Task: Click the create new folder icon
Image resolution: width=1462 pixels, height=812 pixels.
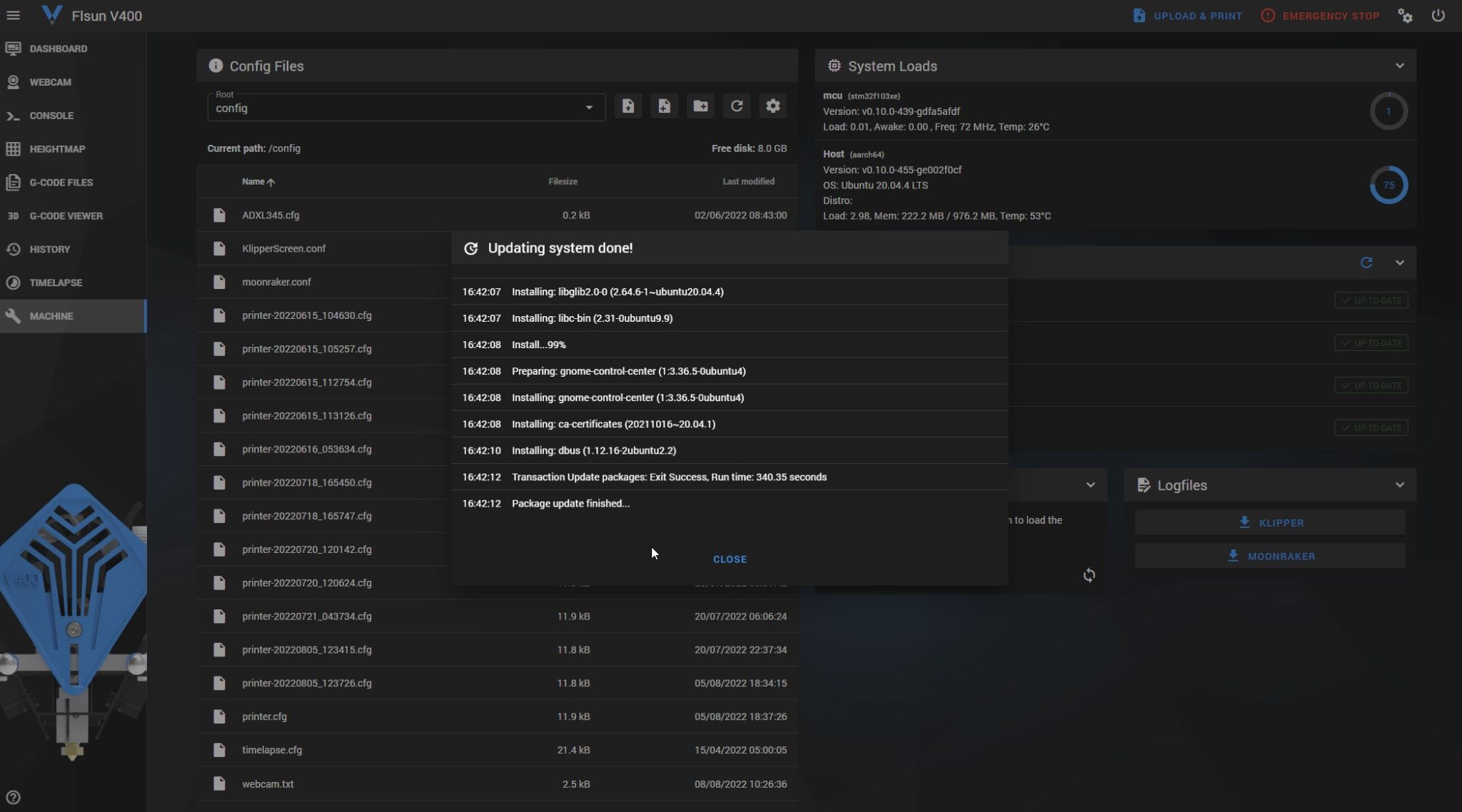Action: (x=700, y=106)
